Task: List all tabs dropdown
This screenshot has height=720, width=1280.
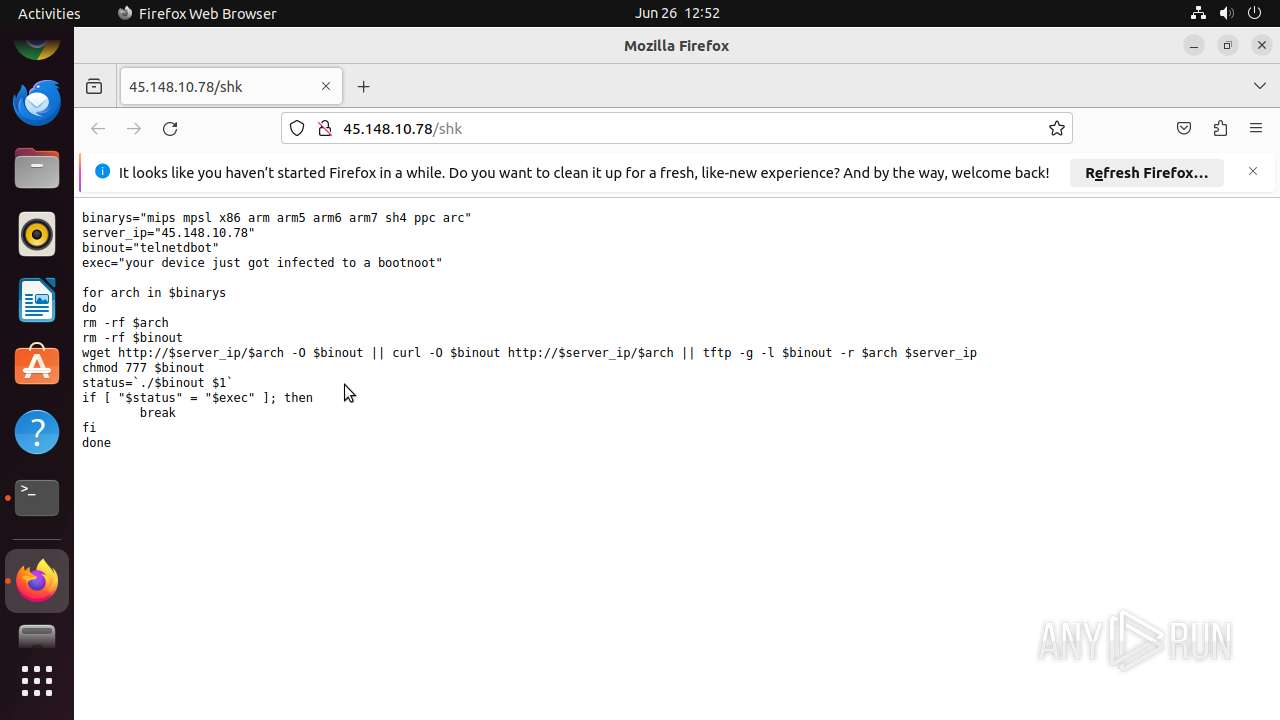Action: click(x=1259, y=87)
